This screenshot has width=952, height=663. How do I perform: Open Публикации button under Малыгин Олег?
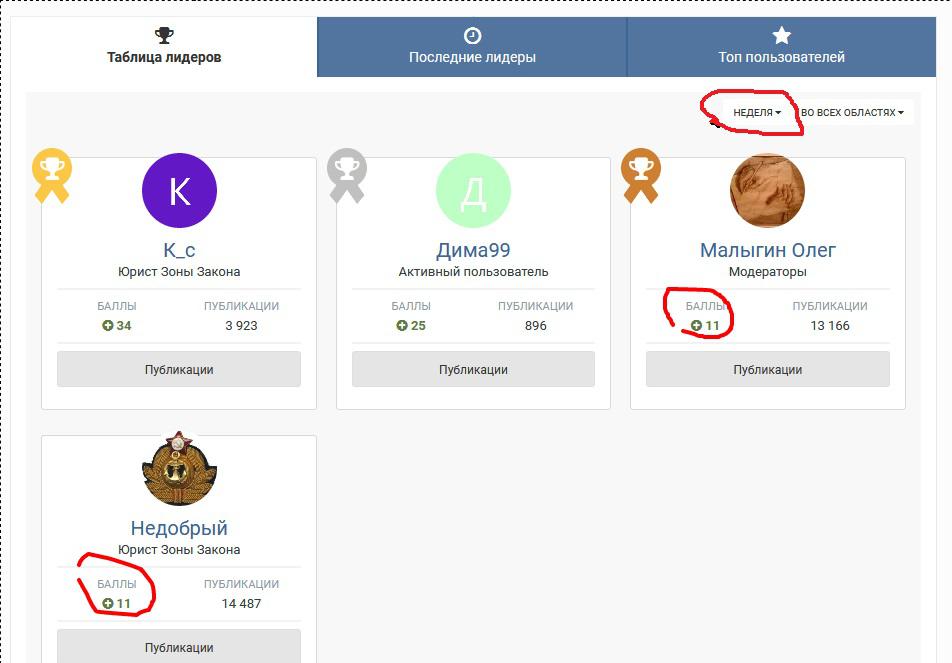(767, 369)
